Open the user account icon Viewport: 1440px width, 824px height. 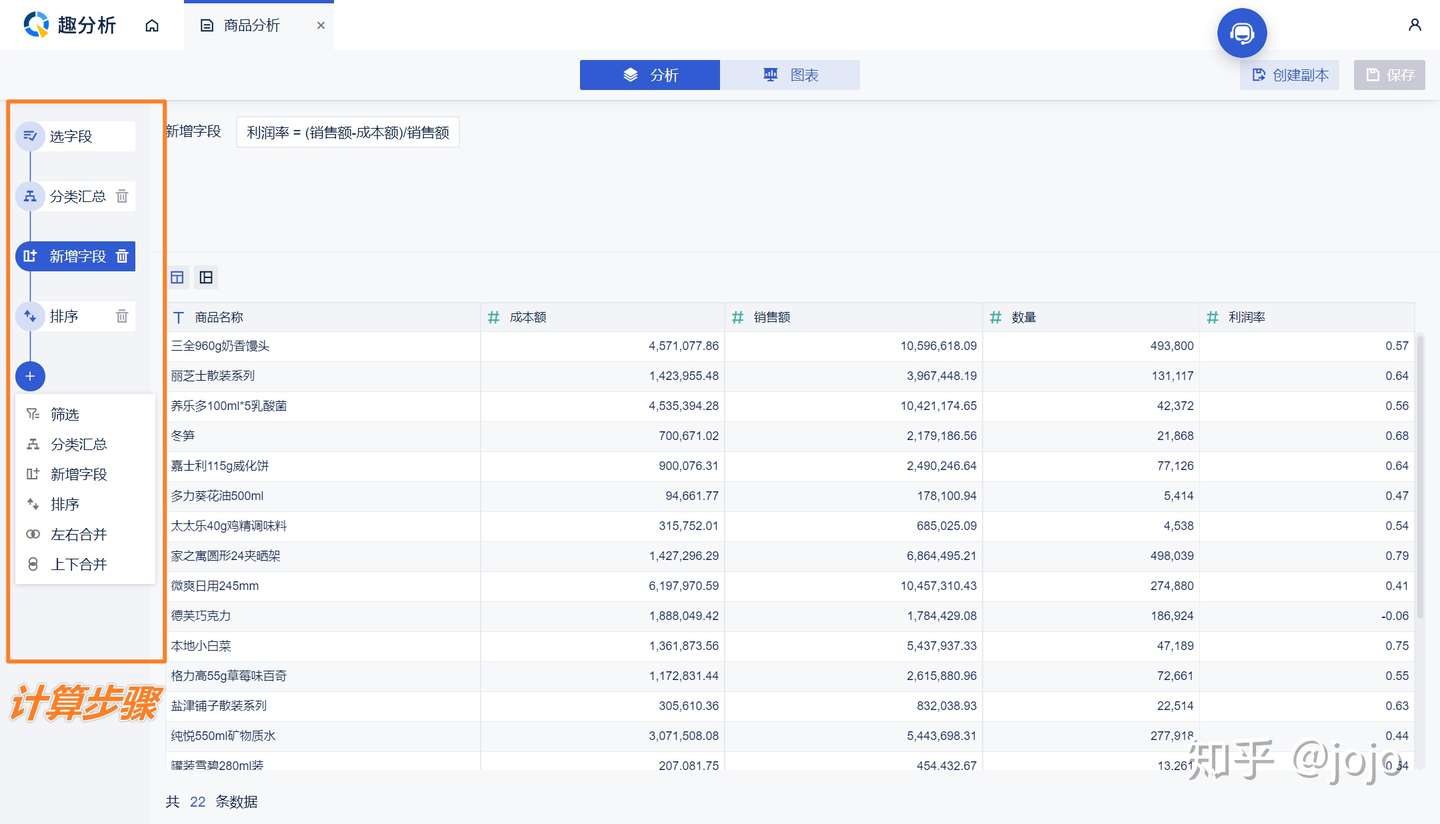pos(1415,25)
